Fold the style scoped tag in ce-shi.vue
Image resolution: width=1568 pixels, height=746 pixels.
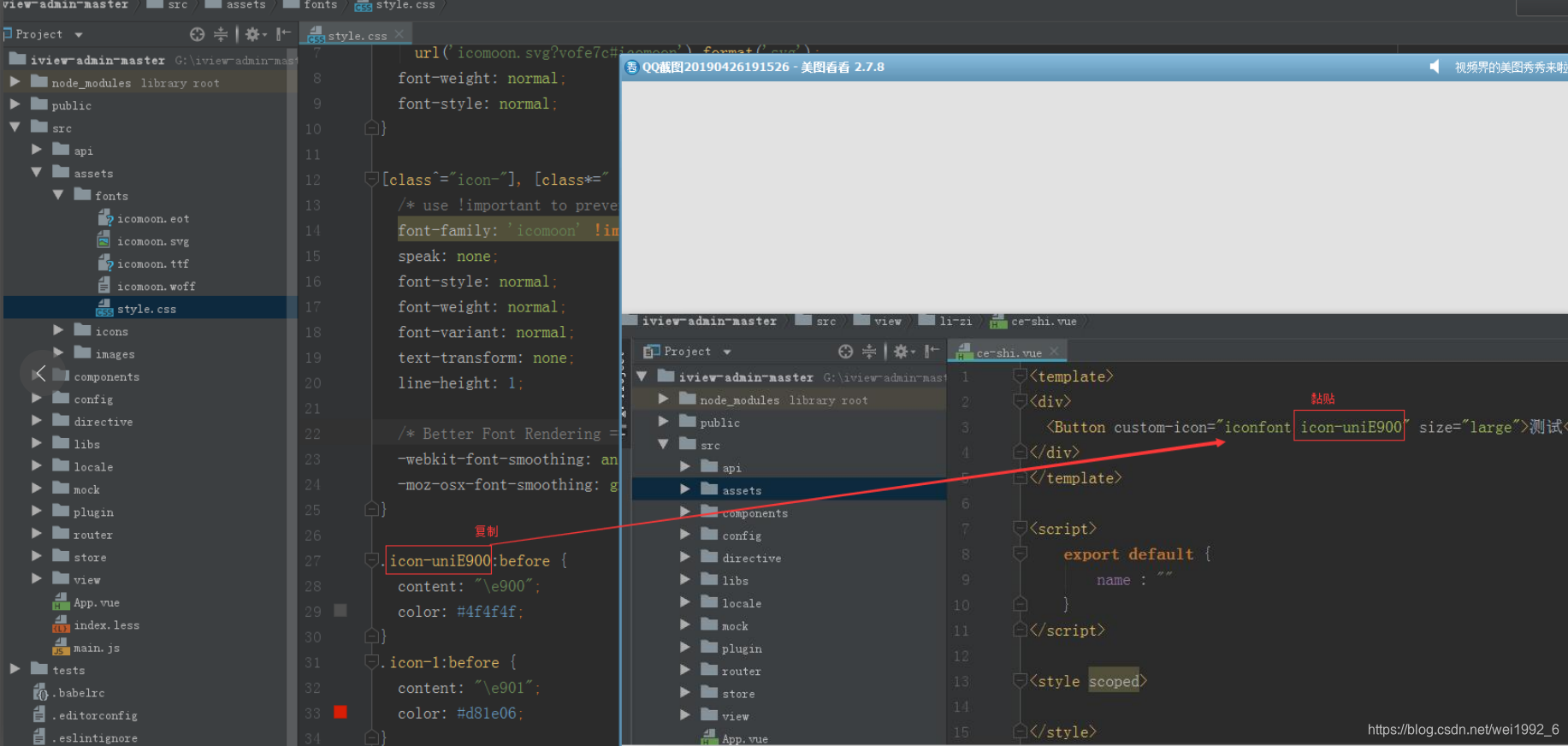pyautogui.click(x=1020, y=680)
